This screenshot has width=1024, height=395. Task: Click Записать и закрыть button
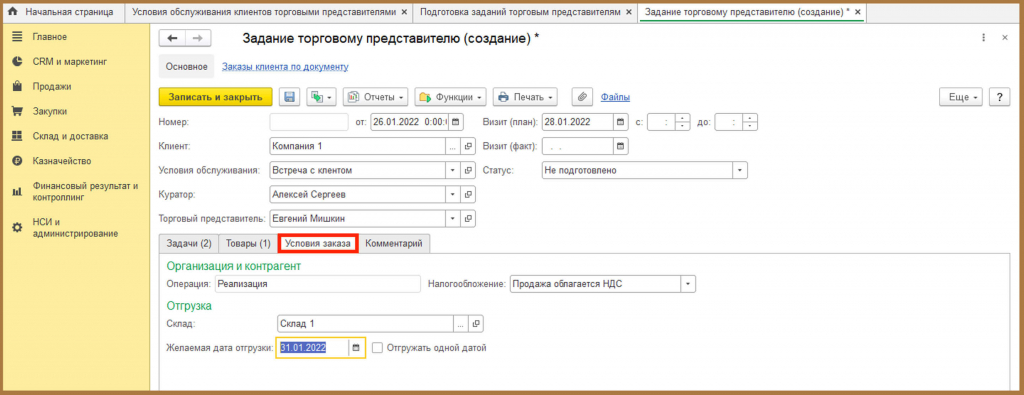point(216,97)
